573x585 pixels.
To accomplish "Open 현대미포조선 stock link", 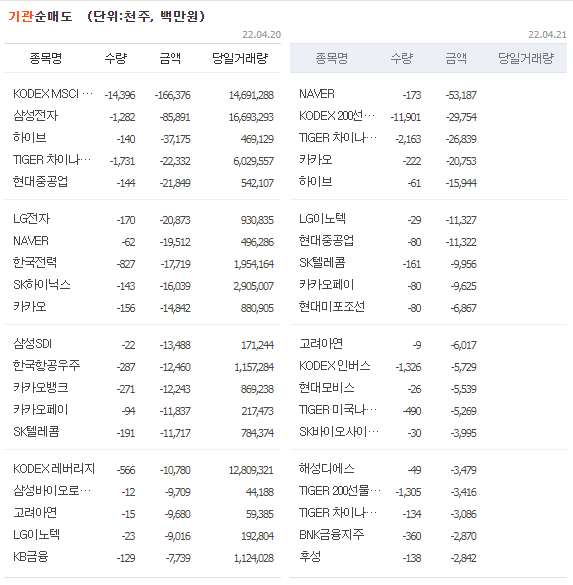I will (x=332, y=307).
